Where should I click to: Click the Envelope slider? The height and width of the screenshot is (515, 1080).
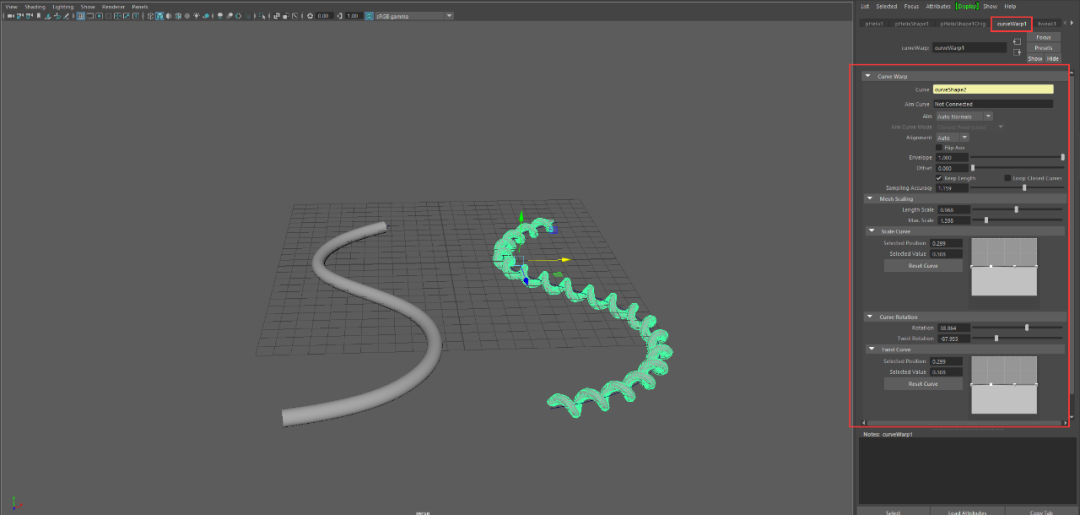coord(1017,158)
